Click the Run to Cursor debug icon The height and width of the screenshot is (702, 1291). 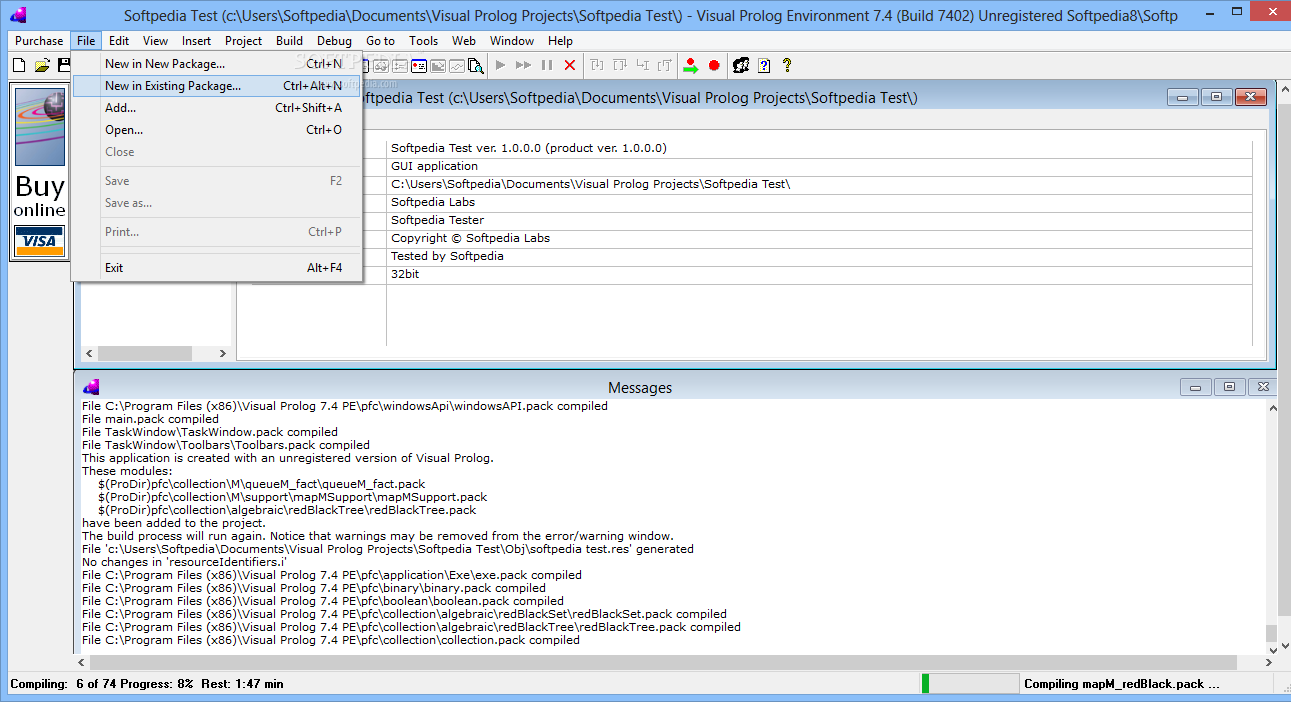point(642,65)
